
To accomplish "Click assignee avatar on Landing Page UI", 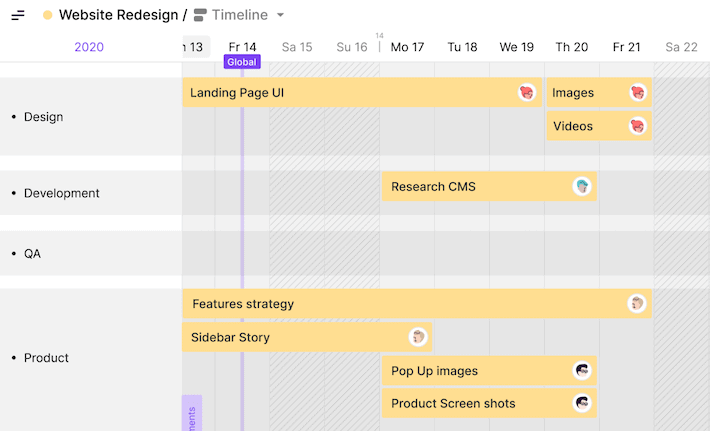I will click(x=527, y=92).
